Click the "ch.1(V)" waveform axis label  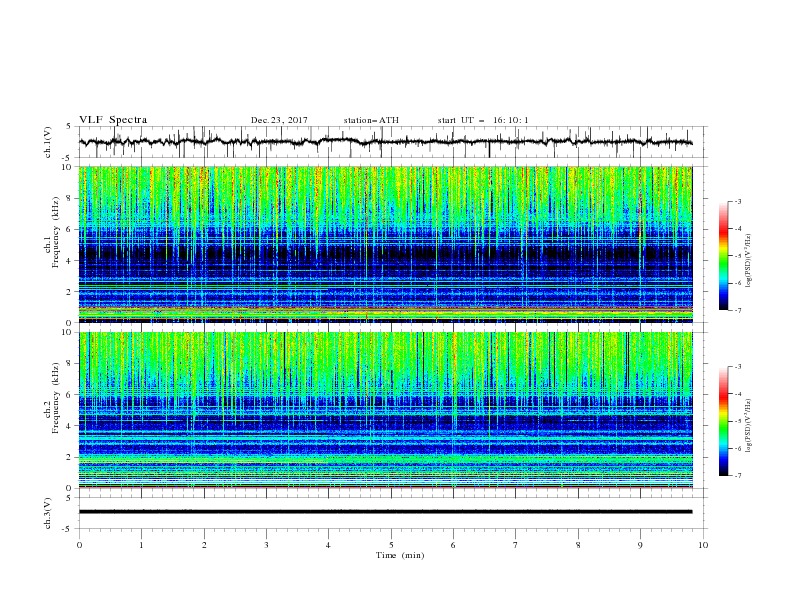[x=48, y=142]
